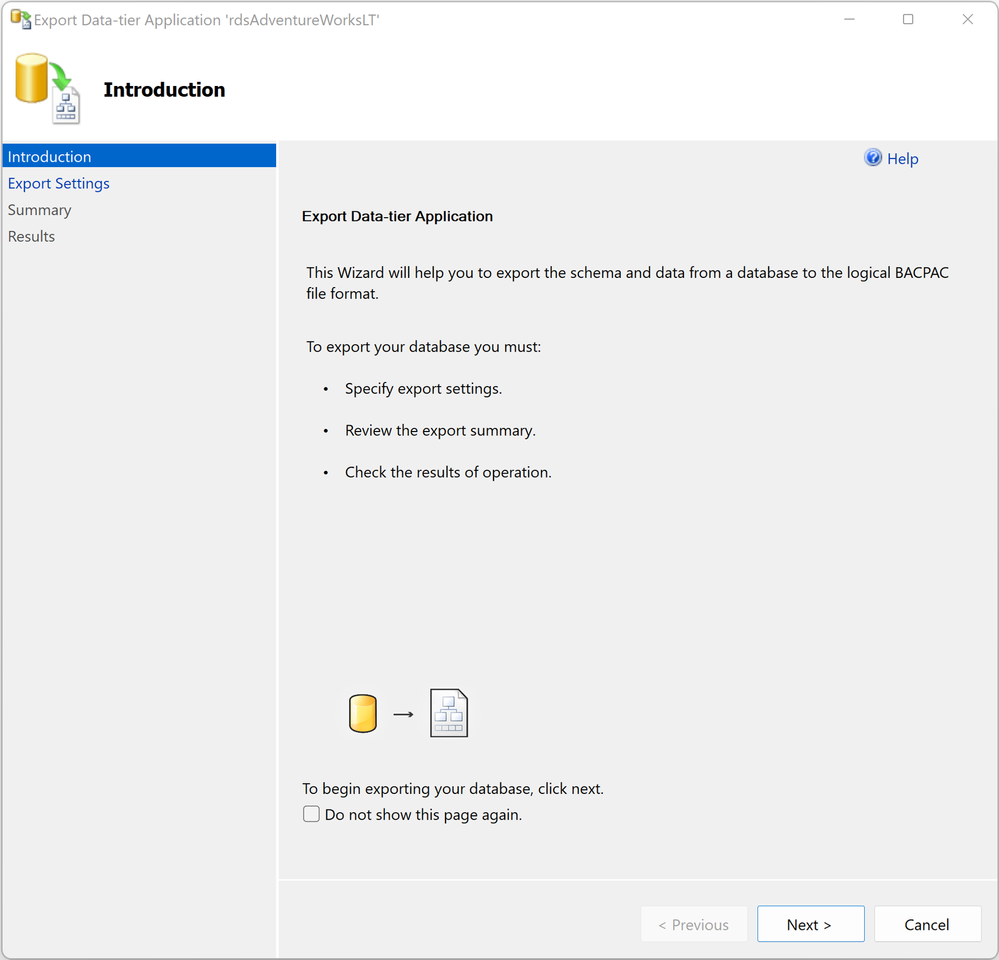The height and width of the screenshot is (960, 999).
Task: Click the disabled Previous button
Action: click(694, 924)
